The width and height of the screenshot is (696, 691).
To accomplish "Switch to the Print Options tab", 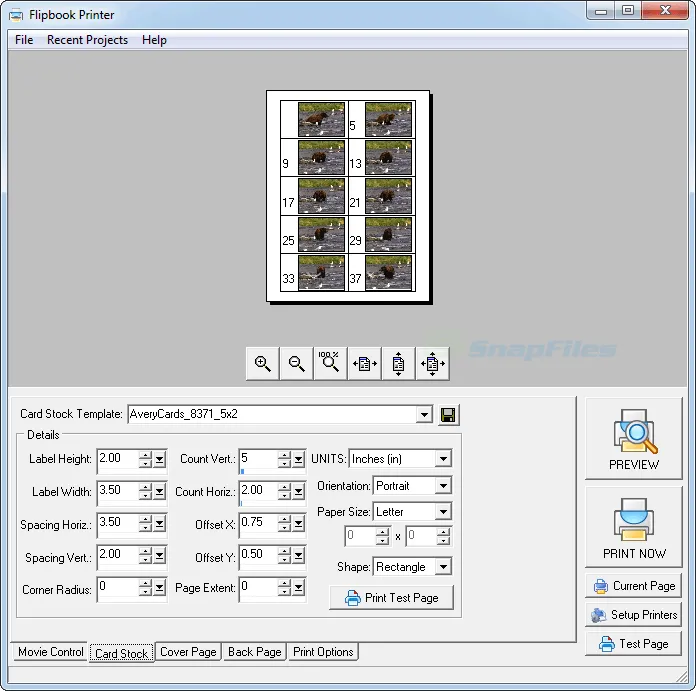I will point(323,652).
